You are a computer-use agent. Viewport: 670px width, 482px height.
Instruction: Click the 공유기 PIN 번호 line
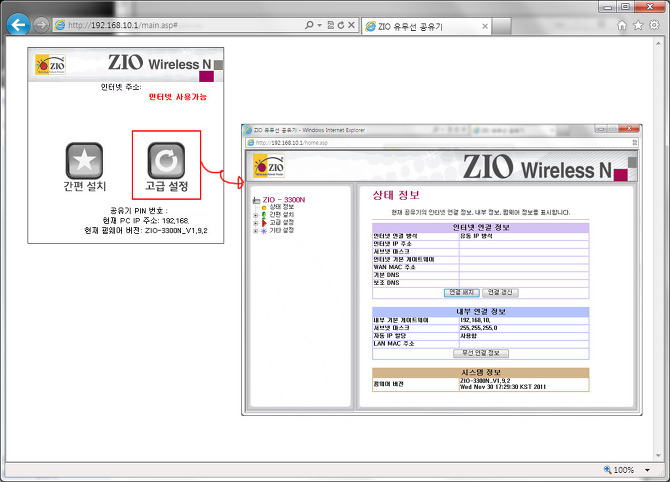coord(139,211)
